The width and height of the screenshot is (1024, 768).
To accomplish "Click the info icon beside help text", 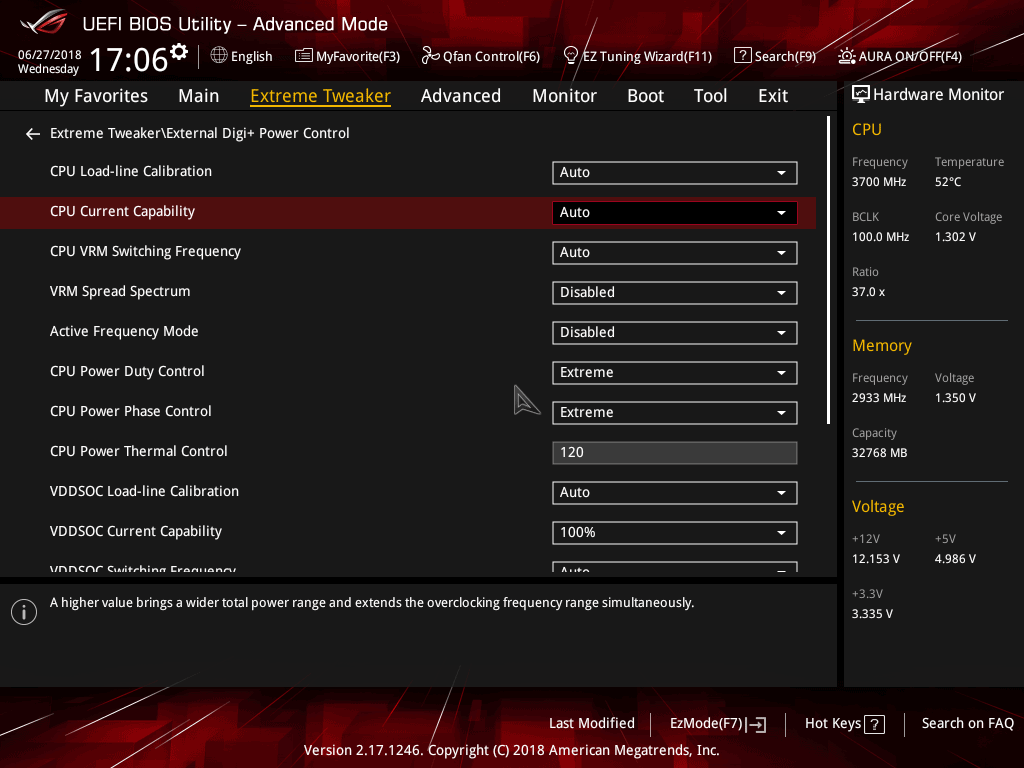I will pyautogui.click(x=24, y=612).
